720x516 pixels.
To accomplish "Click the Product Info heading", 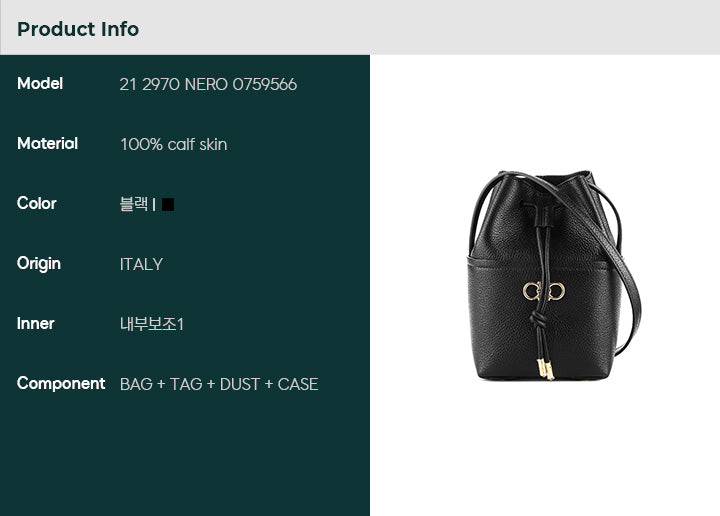I will coord(78,29).
